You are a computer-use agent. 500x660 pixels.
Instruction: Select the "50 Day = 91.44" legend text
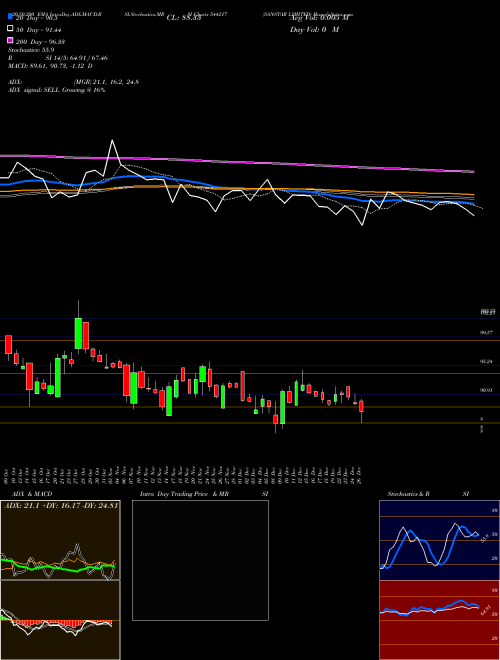[x=37, y=30]
